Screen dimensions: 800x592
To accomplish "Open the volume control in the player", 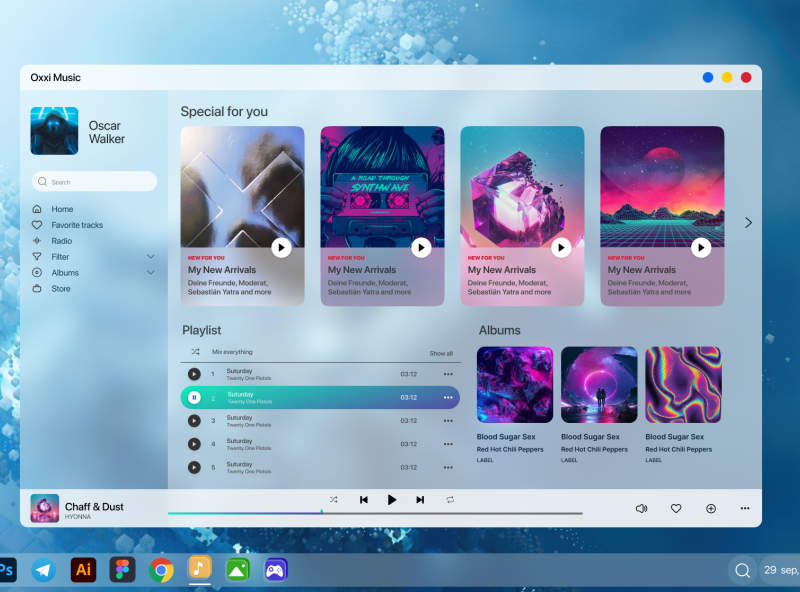I will [641, 509].
